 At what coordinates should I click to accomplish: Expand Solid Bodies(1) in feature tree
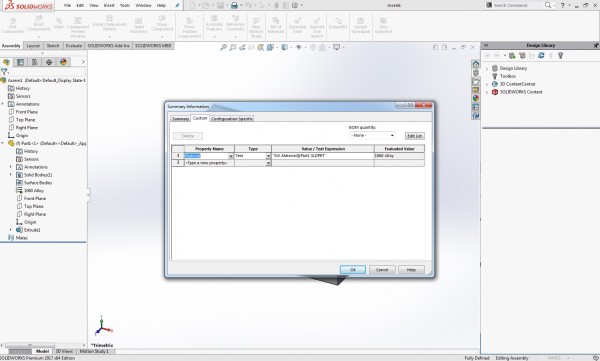click(11, 175)
